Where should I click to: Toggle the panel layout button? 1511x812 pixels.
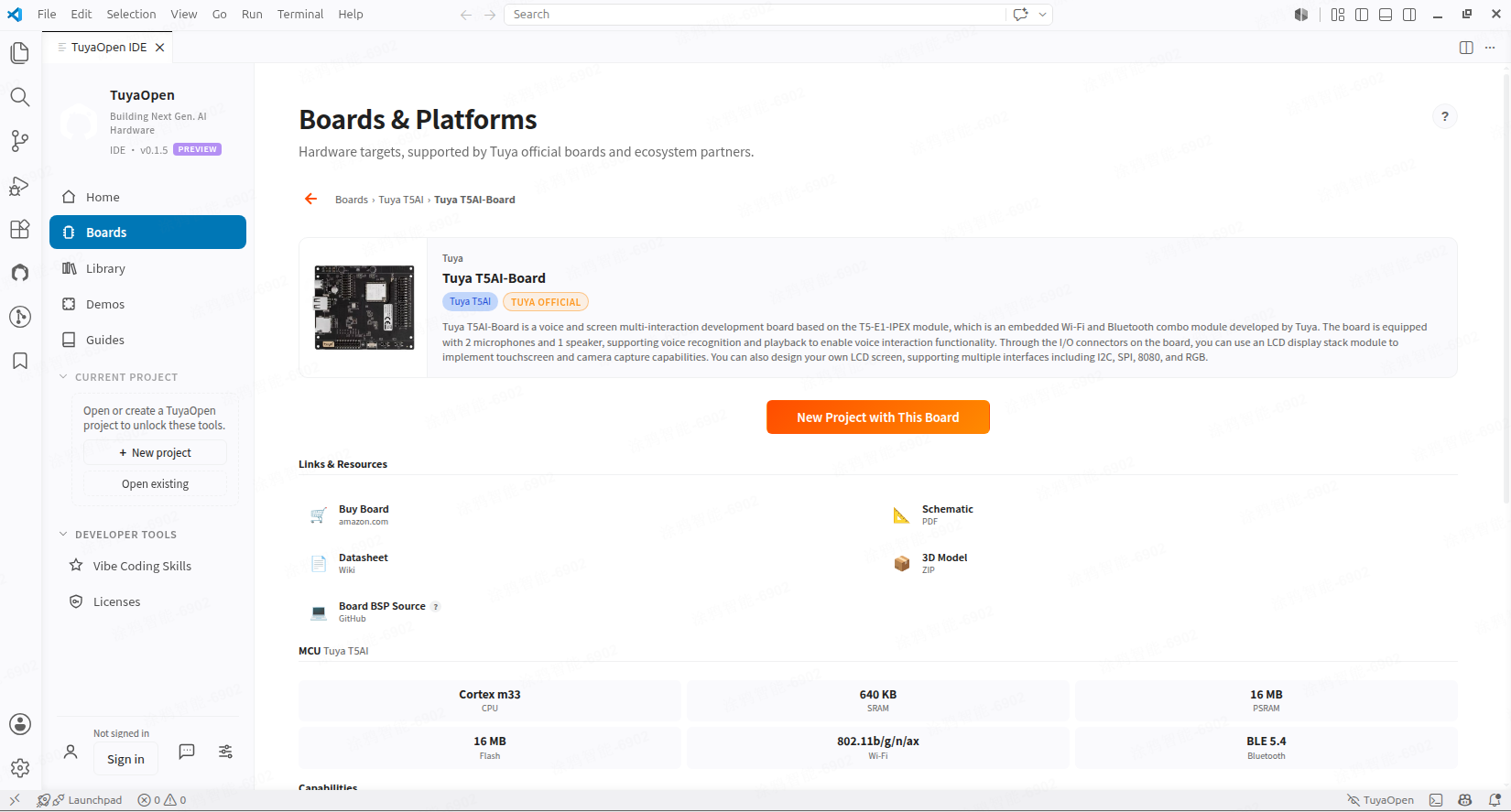(x=1386, y=15)
